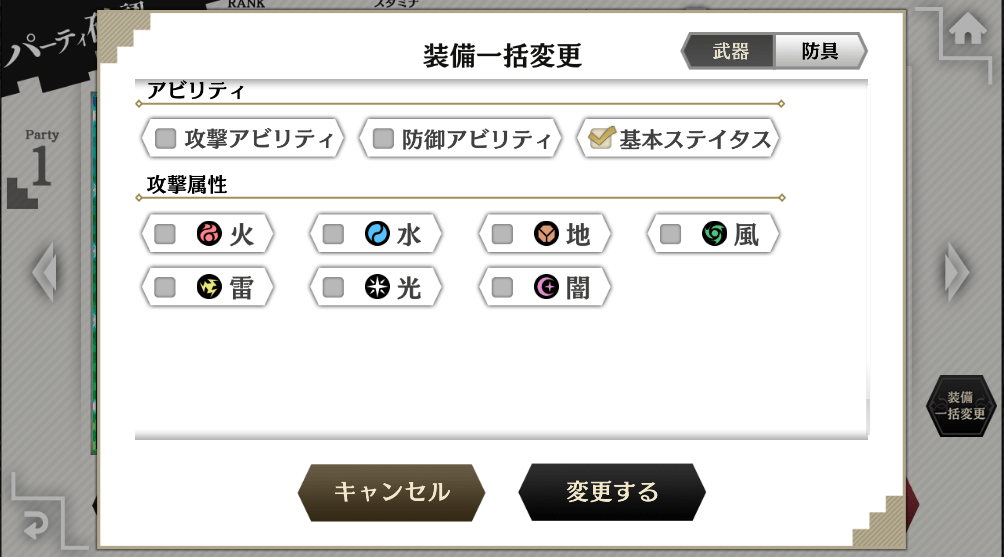This screenshot has height=557, width=1004.
Task: Click the キャンセル button
Action: tap(391, 492)
